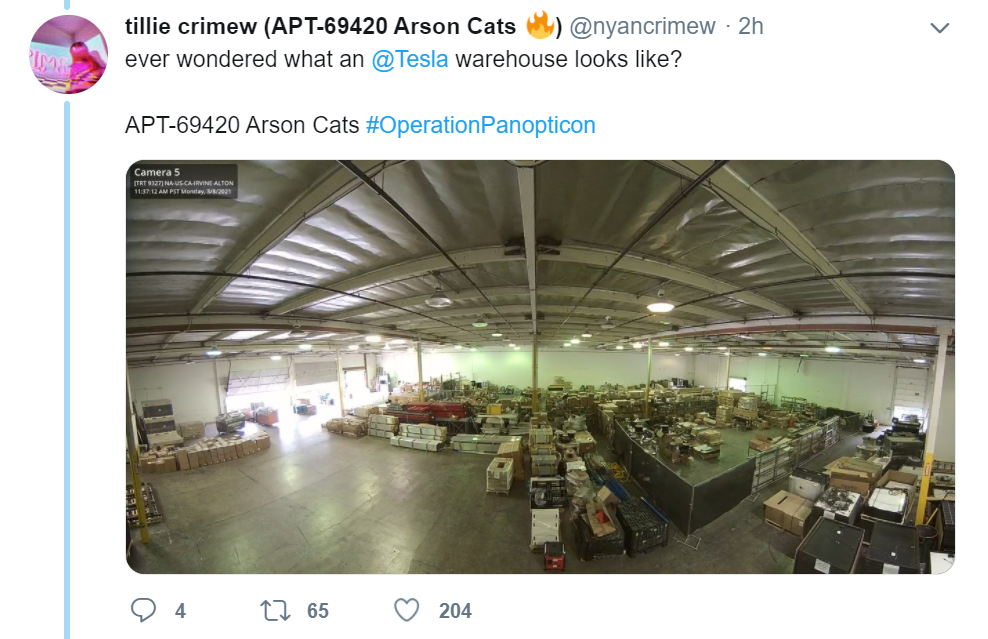The image size is (988, 639).
Task: Click the blue thread connector line
Action: coord(67,369)
